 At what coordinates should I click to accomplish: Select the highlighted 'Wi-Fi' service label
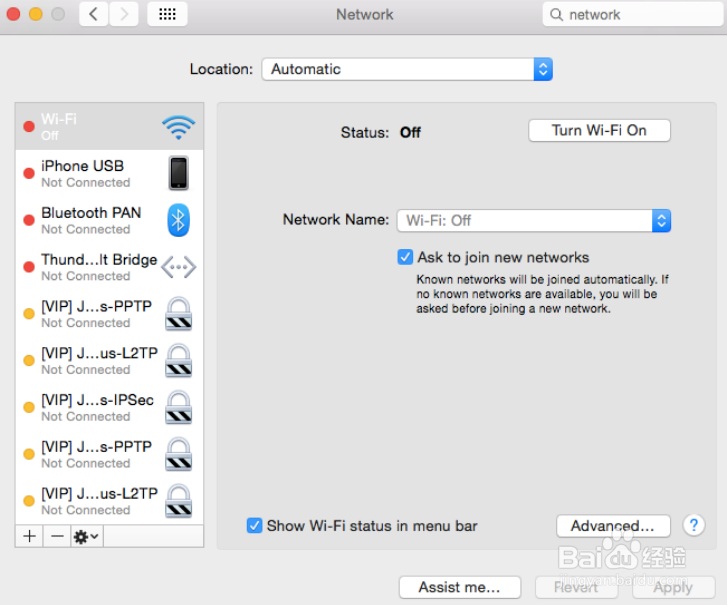pos(59,119)
